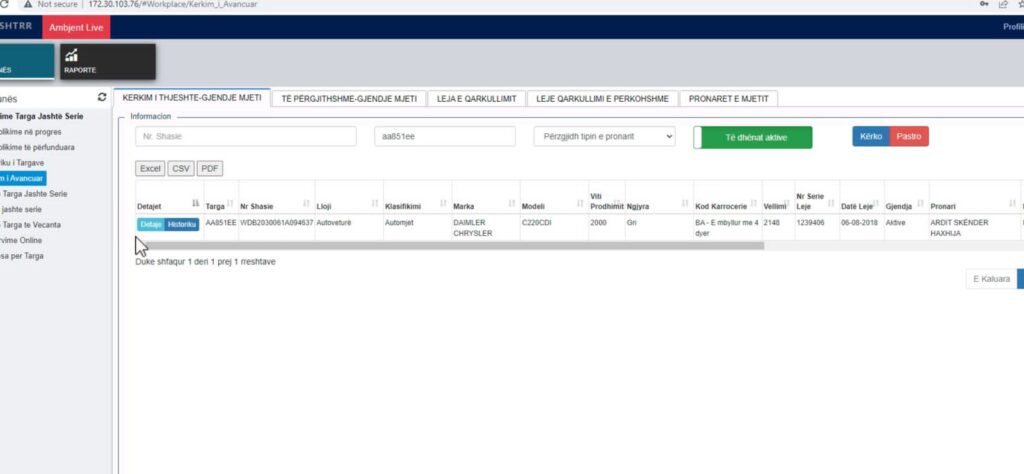Switch to Pronaret e Mjetit tab
The image size is (1024, 474).
[728, 98]
